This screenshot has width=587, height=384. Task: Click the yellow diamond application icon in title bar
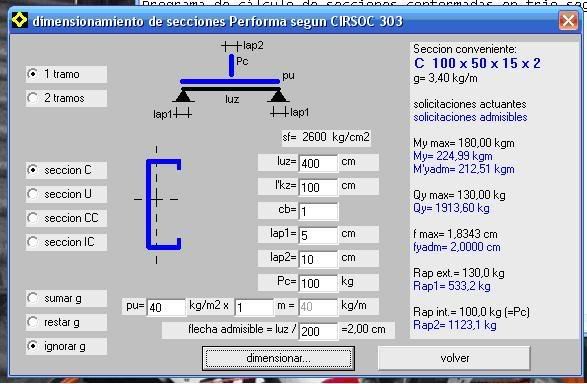point(19,20)
